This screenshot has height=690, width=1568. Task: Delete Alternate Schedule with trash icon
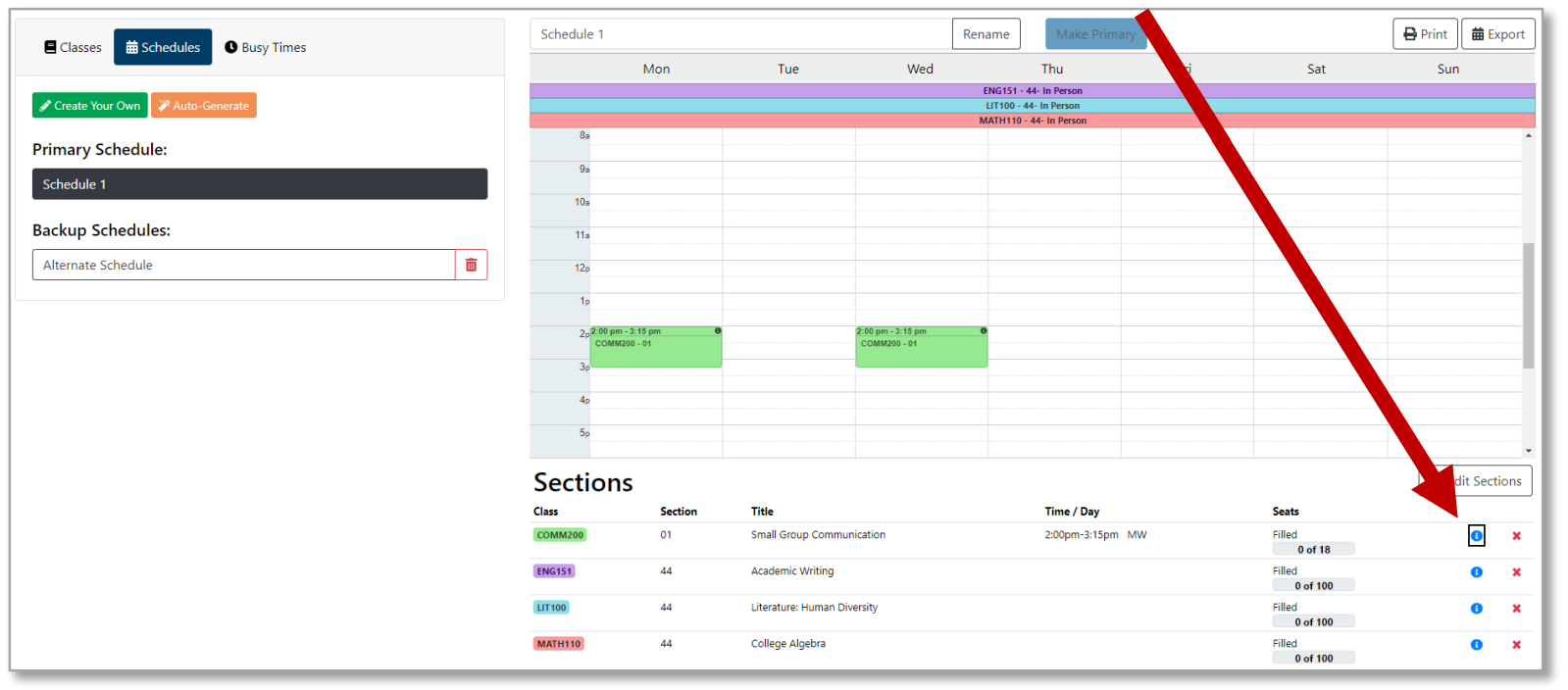(x=471, y=265)
